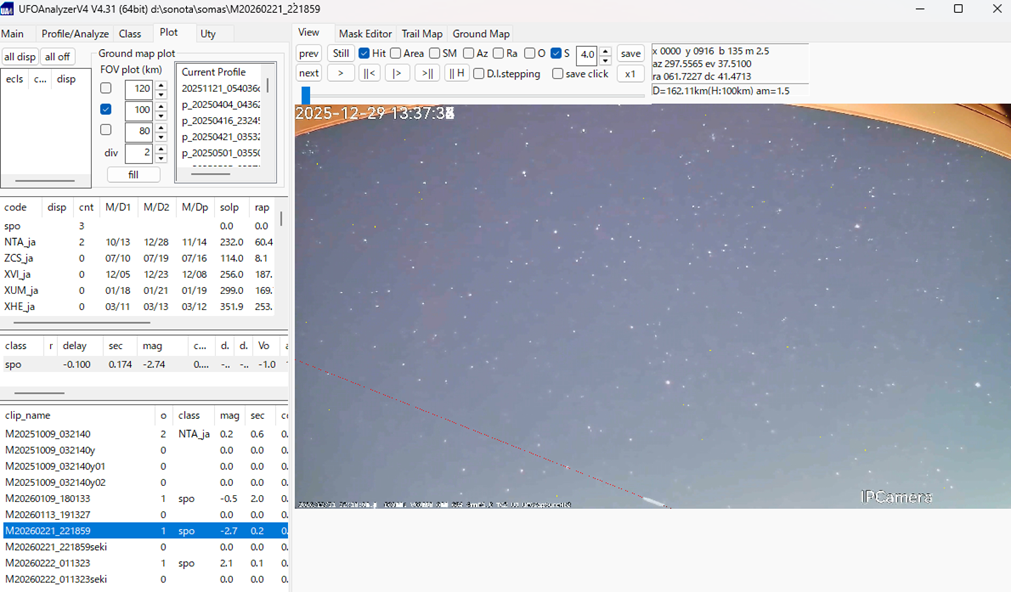
Task: Click the '>||' playback button
Action: click(427, 73)
